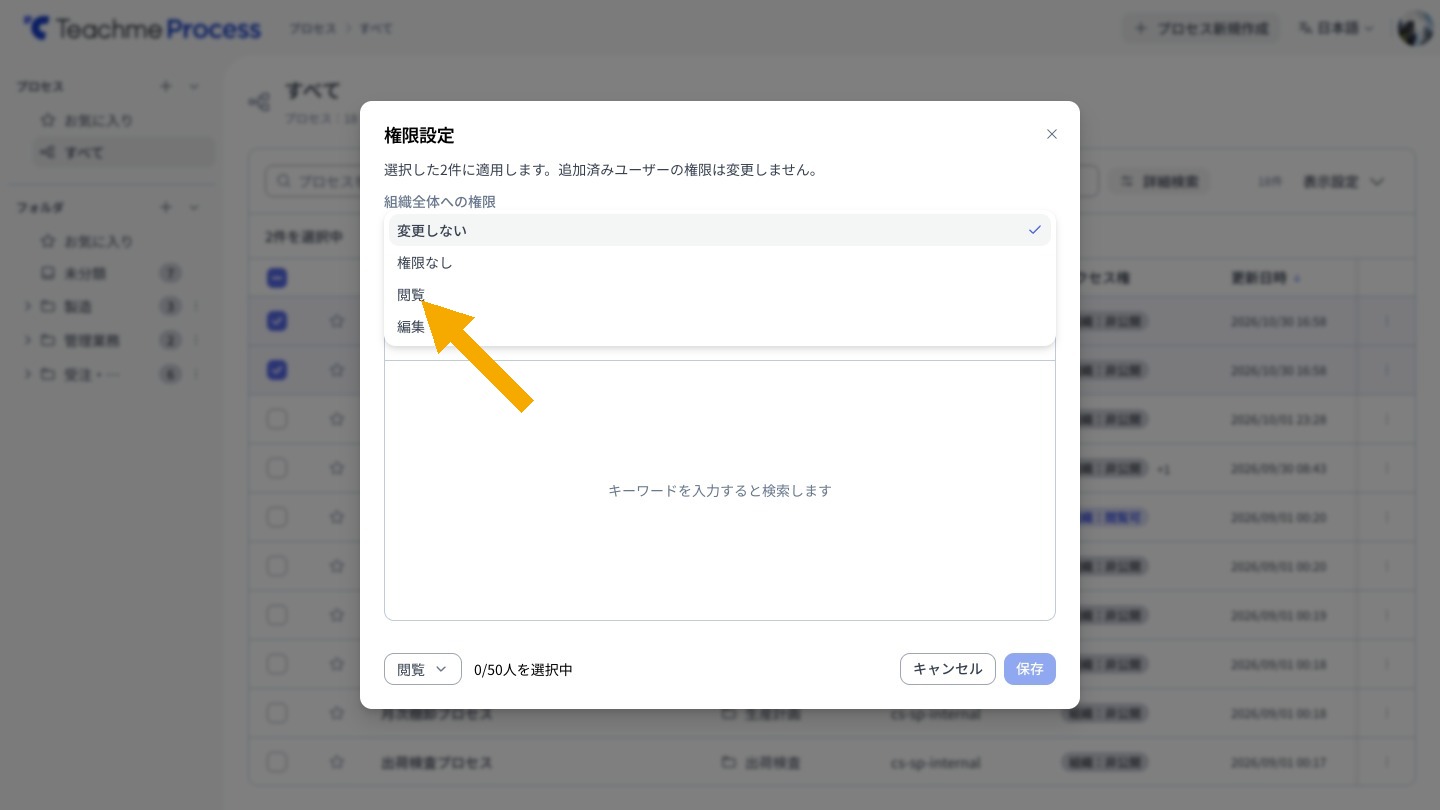Open kebab menu for 2026/10/01 23:28 row
Viewport: 1440px width, 810px height.
click(1386, 419)
